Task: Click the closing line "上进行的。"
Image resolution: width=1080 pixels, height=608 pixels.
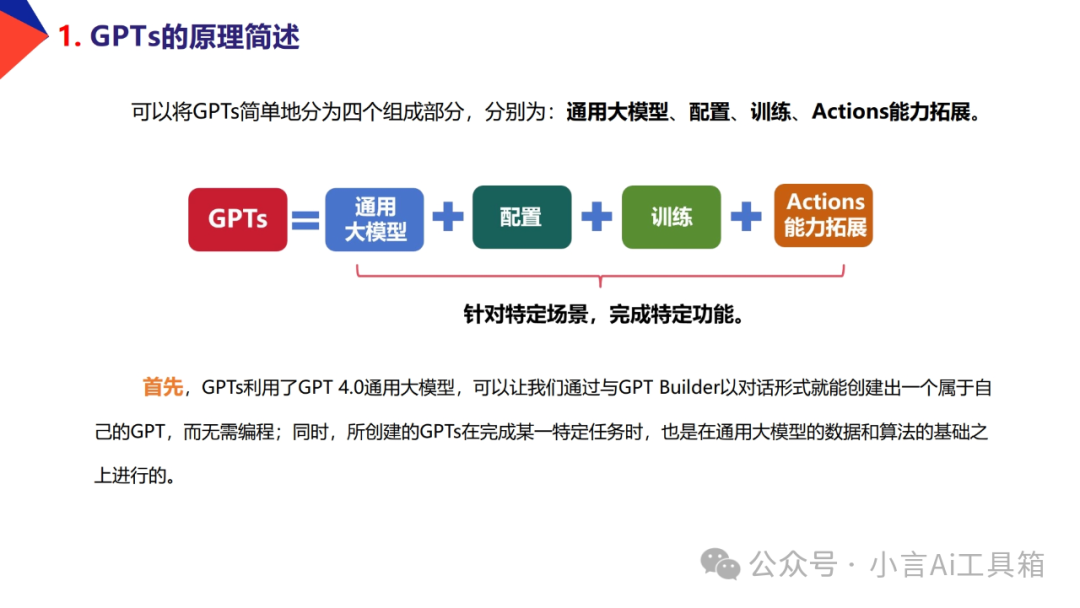Action: [x=135, y=475]
